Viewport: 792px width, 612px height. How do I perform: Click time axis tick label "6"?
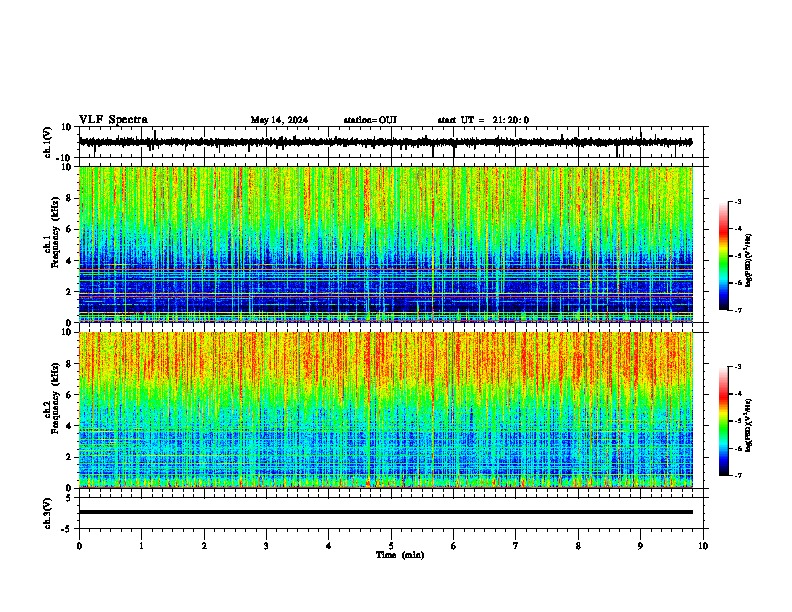[454, 546]
